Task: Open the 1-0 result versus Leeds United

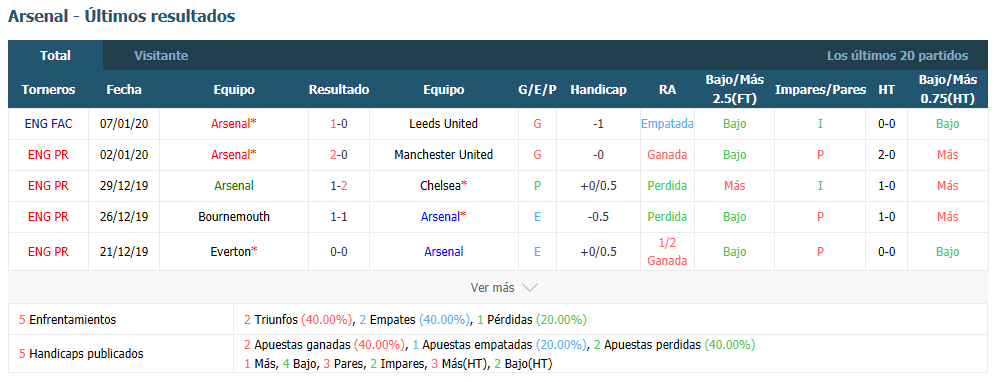Action: (x=338, y=123)
